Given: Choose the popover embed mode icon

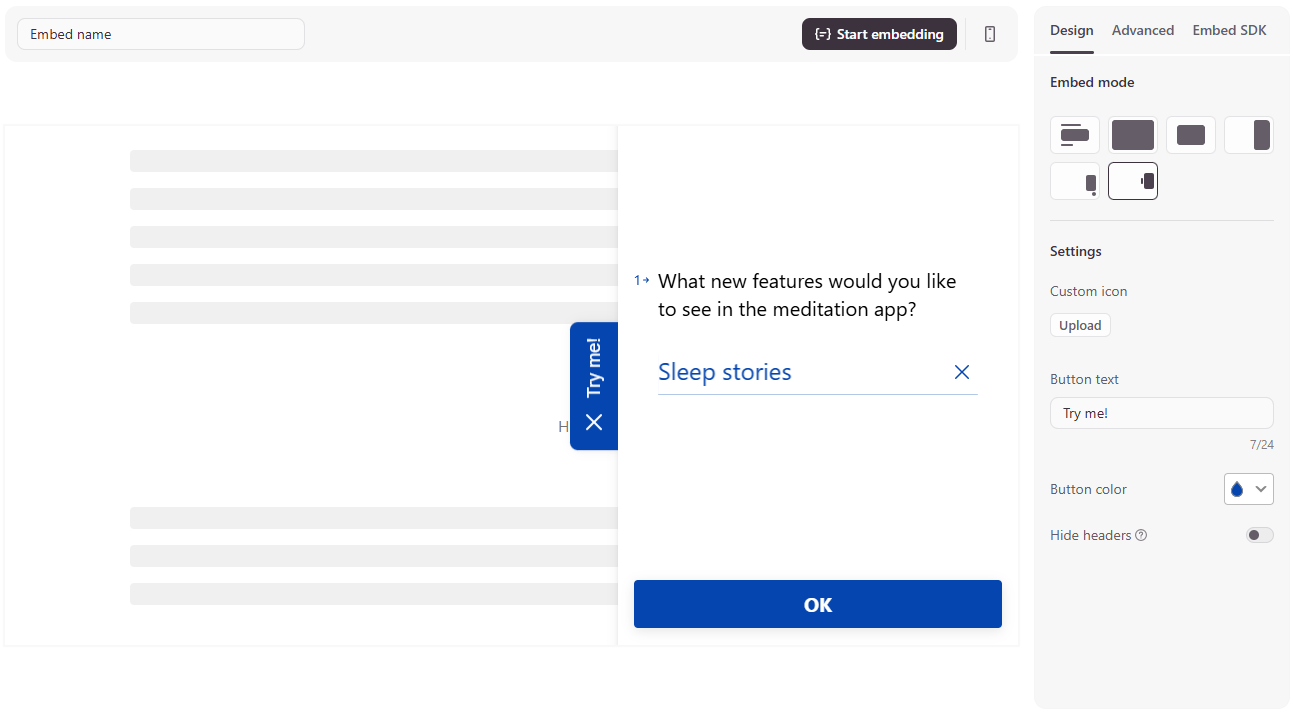Looking at the screenshot, I should click(x=1075, y=181).
